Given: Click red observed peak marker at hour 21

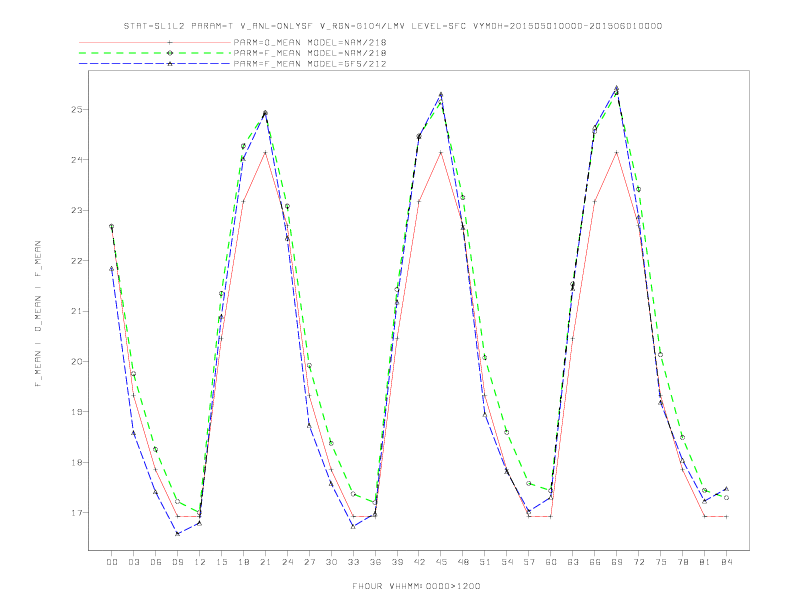Looking at the screenshot, I should pyautogui.click(x=265, y=152).
